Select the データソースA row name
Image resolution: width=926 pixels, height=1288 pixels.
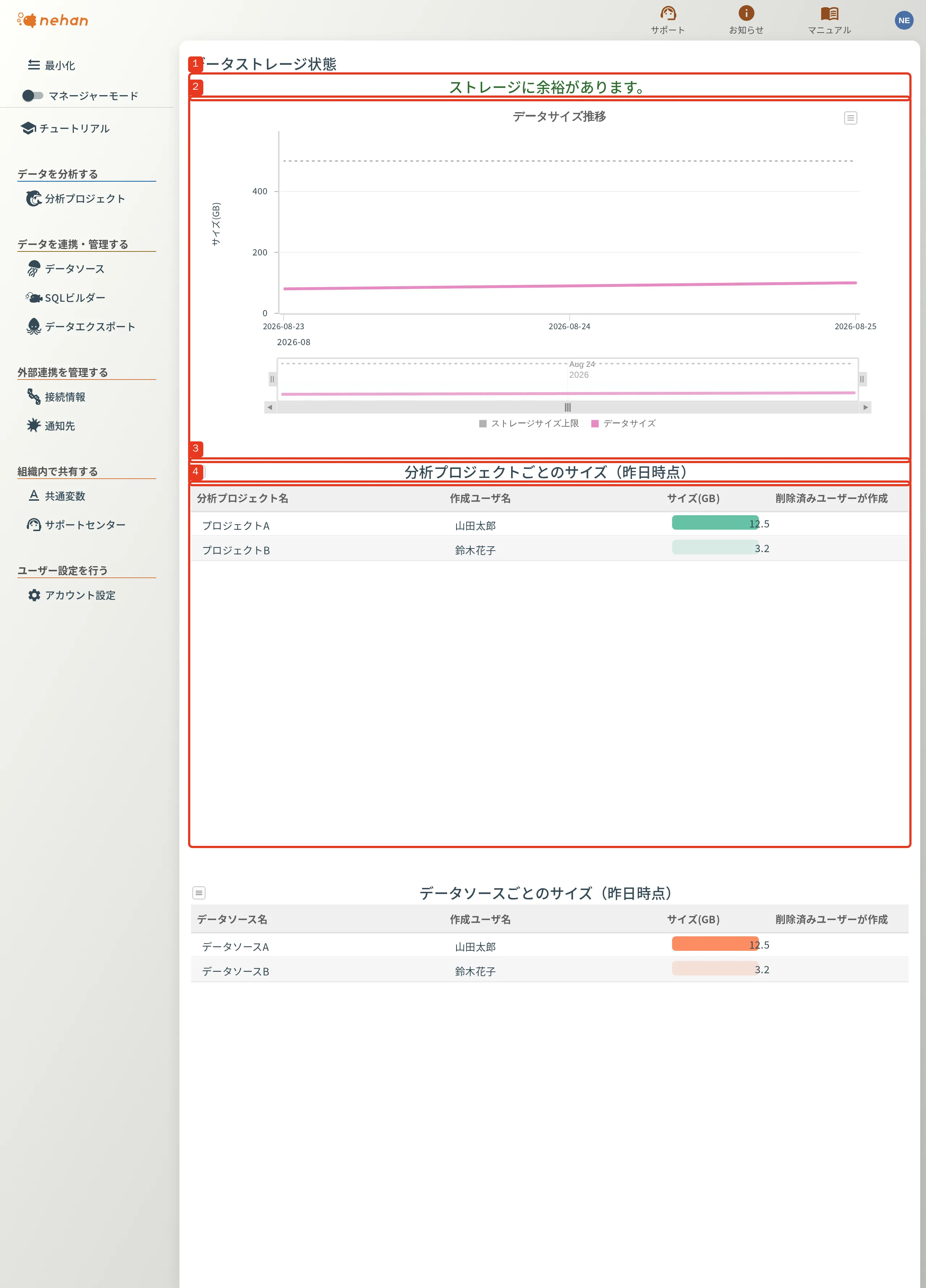pyautogui.click(x=235, y=947)
